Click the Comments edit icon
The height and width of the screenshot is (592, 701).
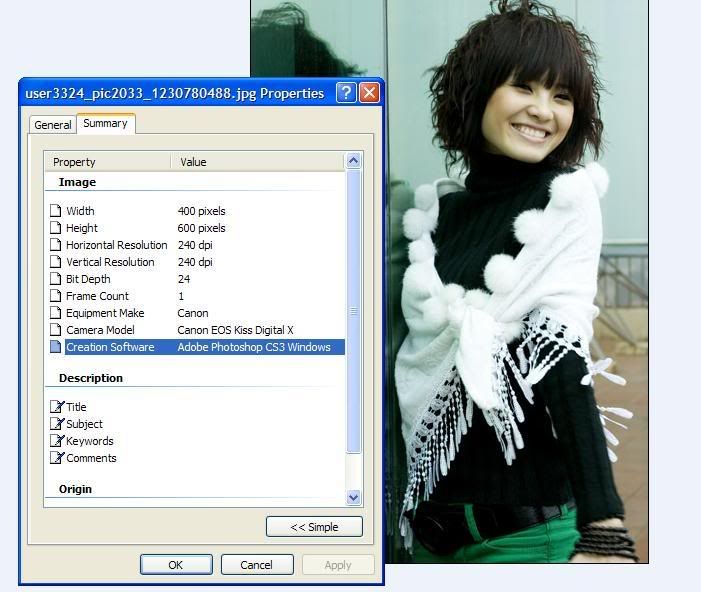click(x=56, y=458)
